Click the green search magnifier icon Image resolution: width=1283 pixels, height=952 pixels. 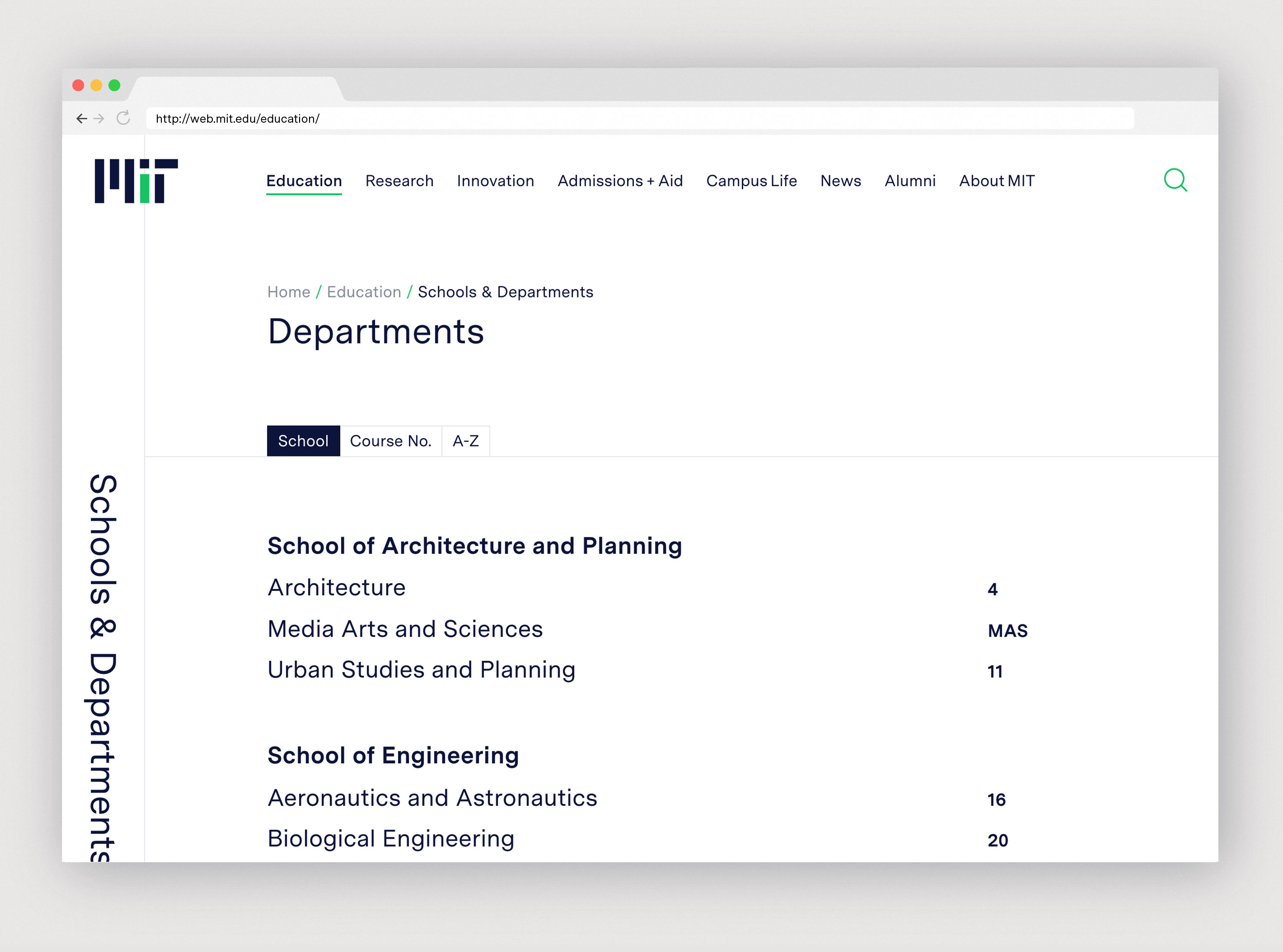click(x=1175, y=180)
